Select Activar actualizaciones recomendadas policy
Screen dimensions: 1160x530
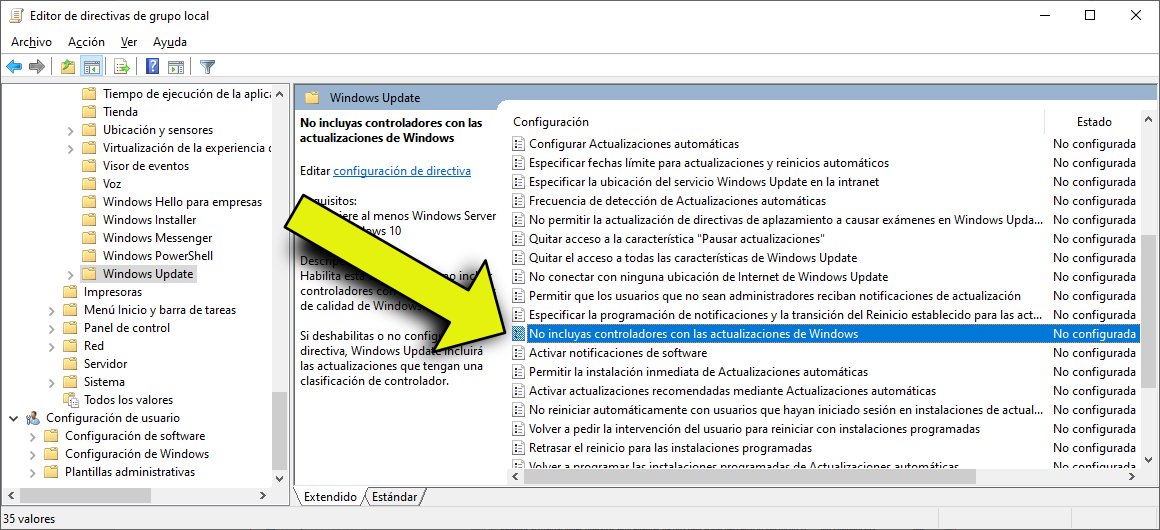pyautogui.click(x=732, y=391)
